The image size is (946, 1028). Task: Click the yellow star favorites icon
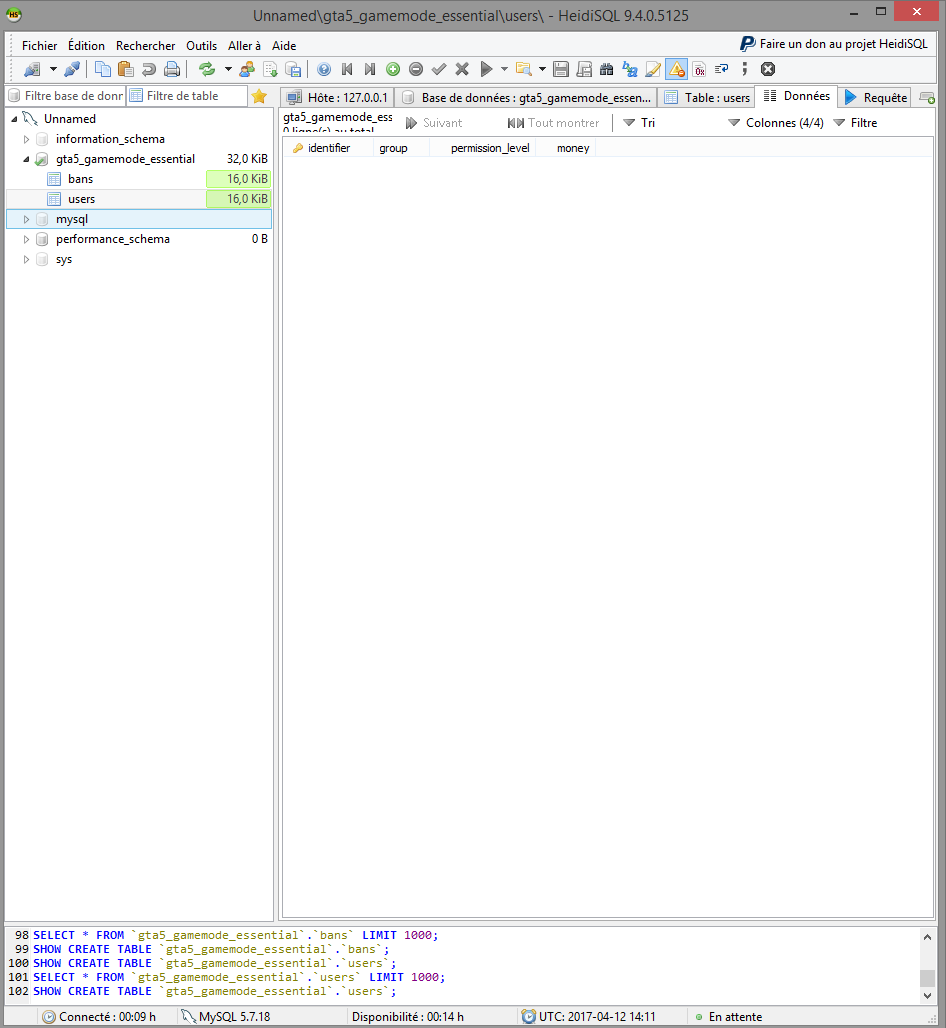tap(259, 96)
